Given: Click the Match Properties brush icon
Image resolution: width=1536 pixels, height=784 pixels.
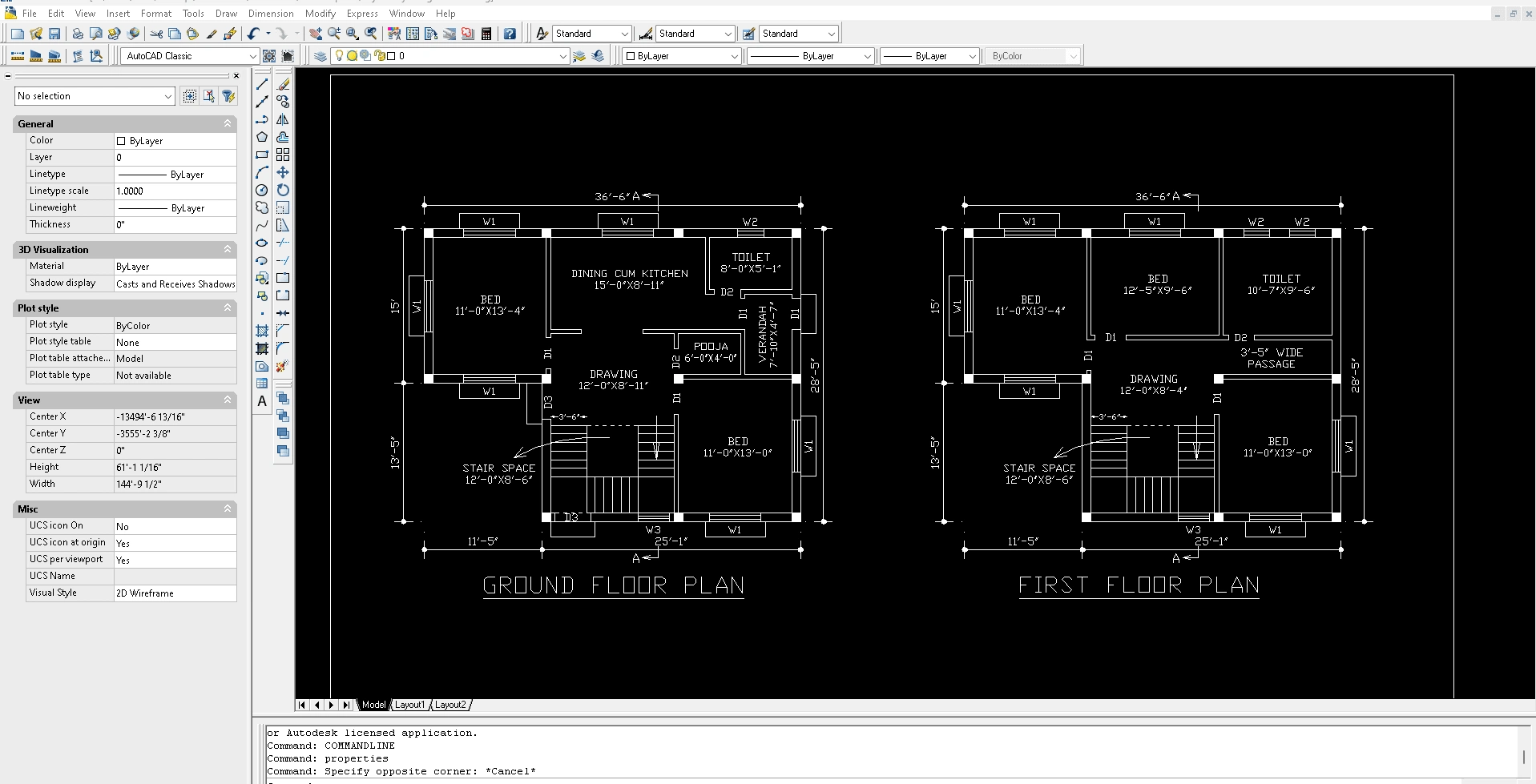Looking at the screenshot, I should (212, 34).
